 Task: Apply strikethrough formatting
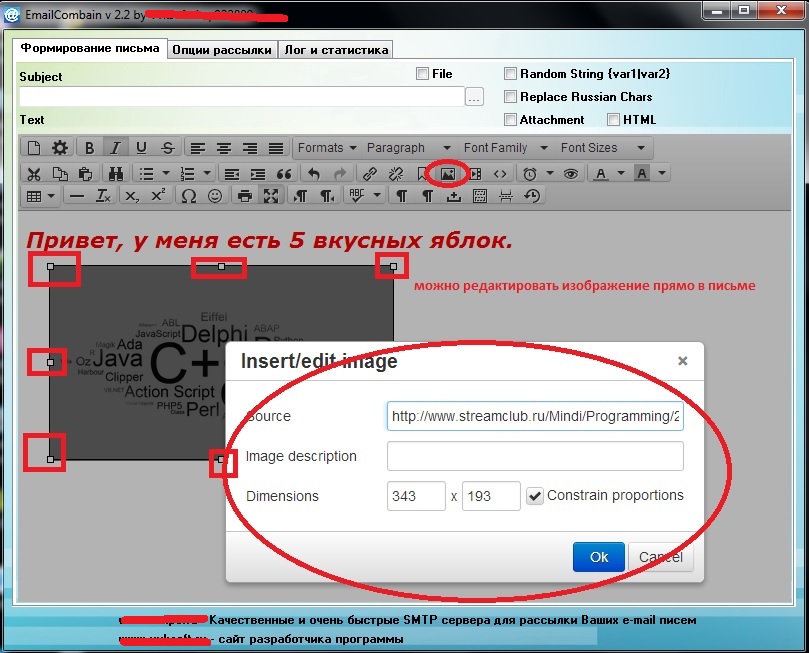click(167, 148)
